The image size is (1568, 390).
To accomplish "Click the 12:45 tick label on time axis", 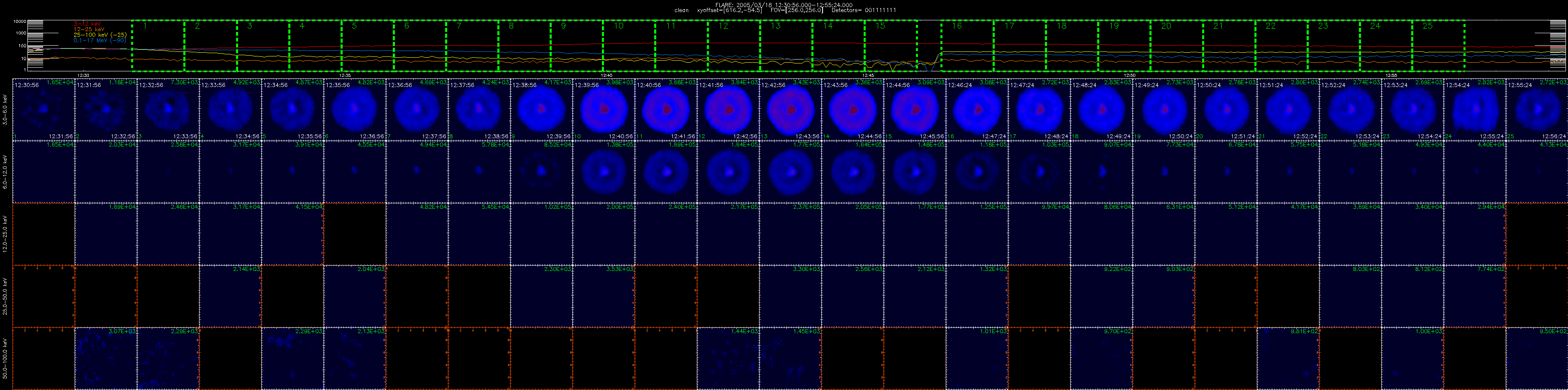I will point(868,76).
